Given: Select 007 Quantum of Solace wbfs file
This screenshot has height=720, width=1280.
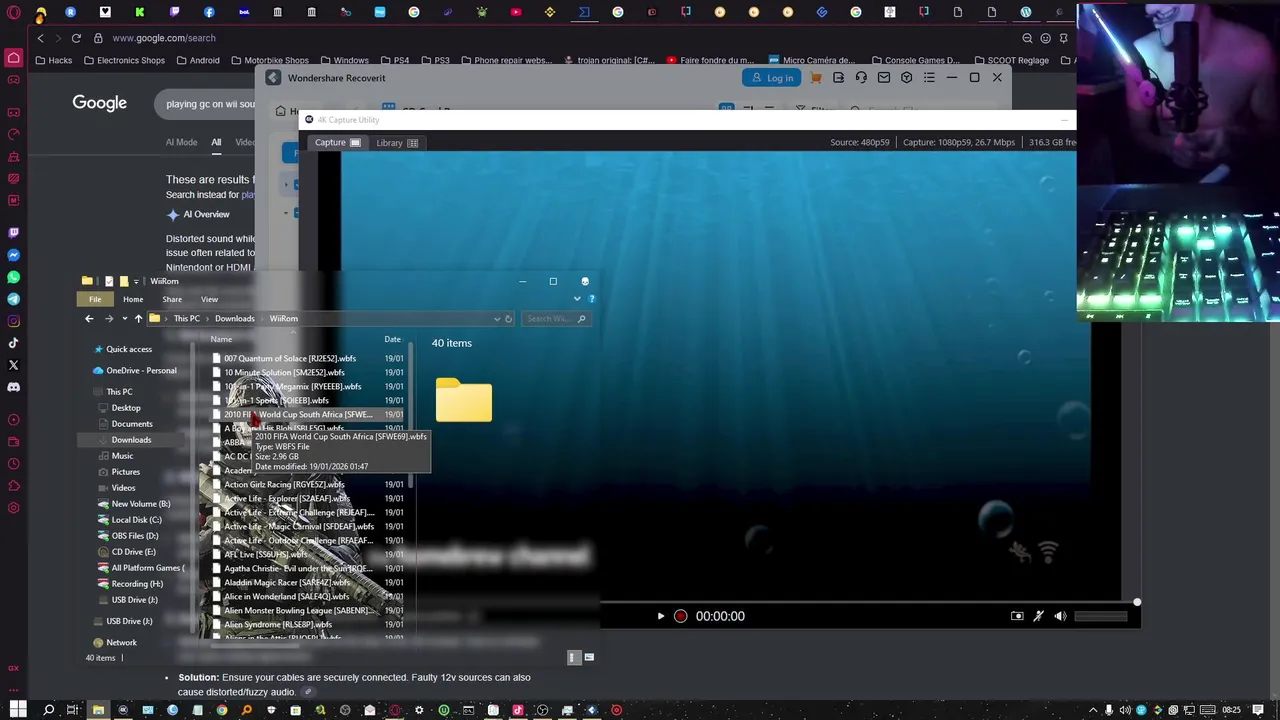Looking at the screenshot, I should coord(290,358).
